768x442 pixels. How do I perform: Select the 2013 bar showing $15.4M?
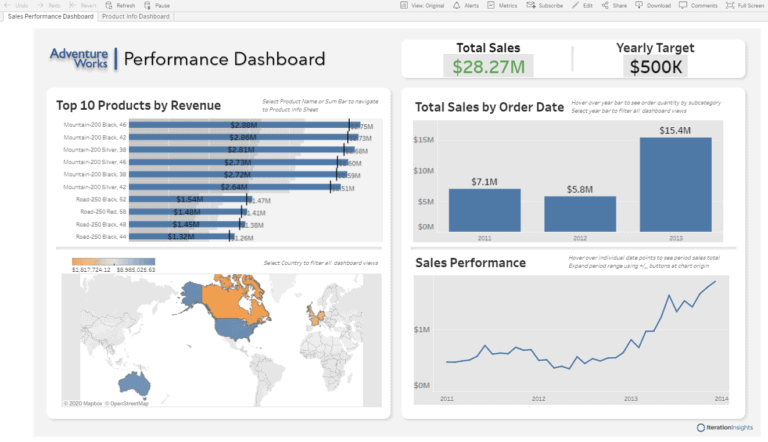pos(675,184)
